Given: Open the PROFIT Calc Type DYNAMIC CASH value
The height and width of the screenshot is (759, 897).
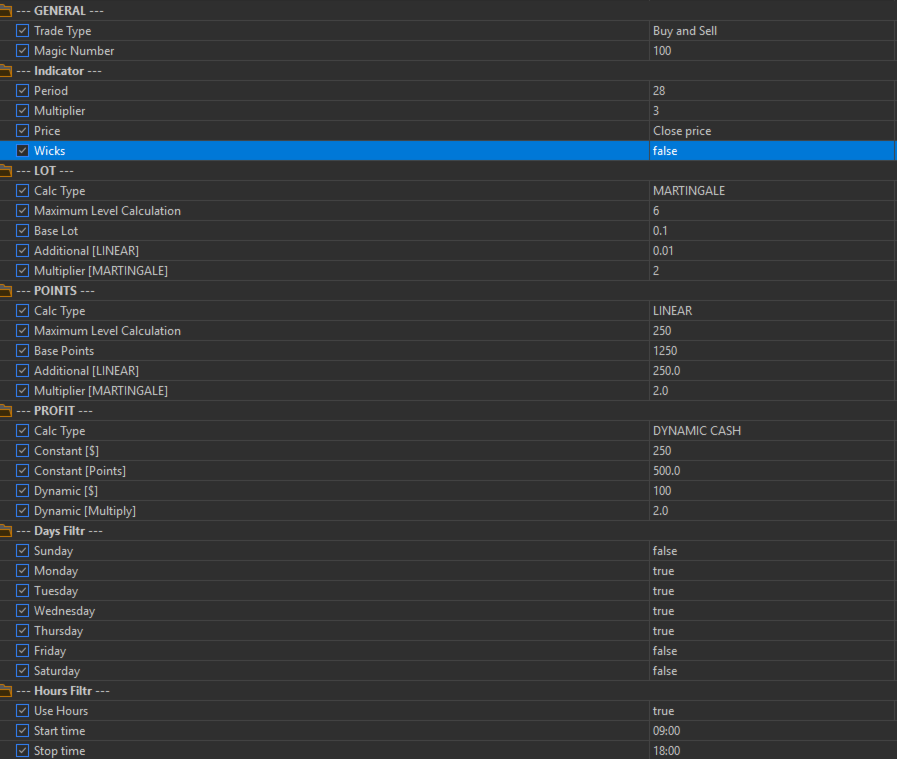Looking at the screenshot, I should 772,431.
